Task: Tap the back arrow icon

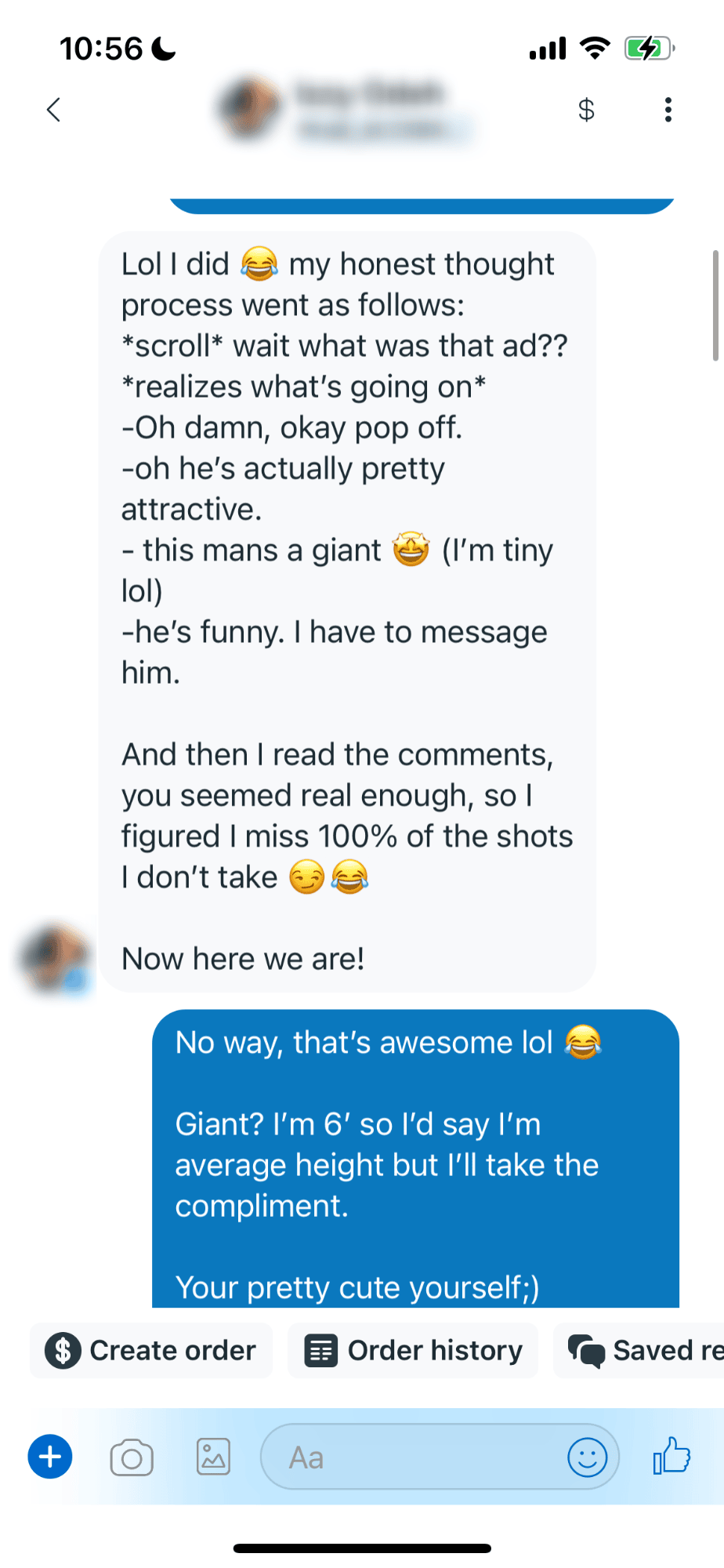Action: coord(53,110)
